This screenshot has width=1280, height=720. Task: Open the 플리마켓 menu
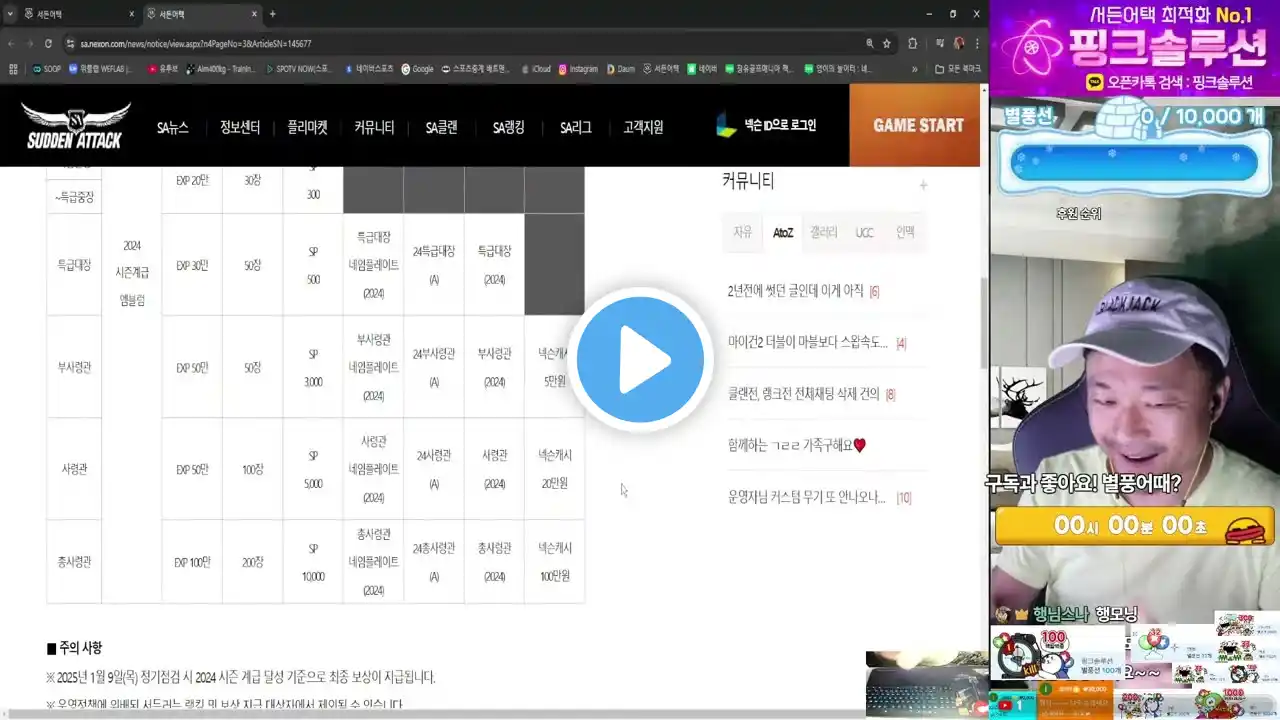pyautogui.click(x=307, y=127)
